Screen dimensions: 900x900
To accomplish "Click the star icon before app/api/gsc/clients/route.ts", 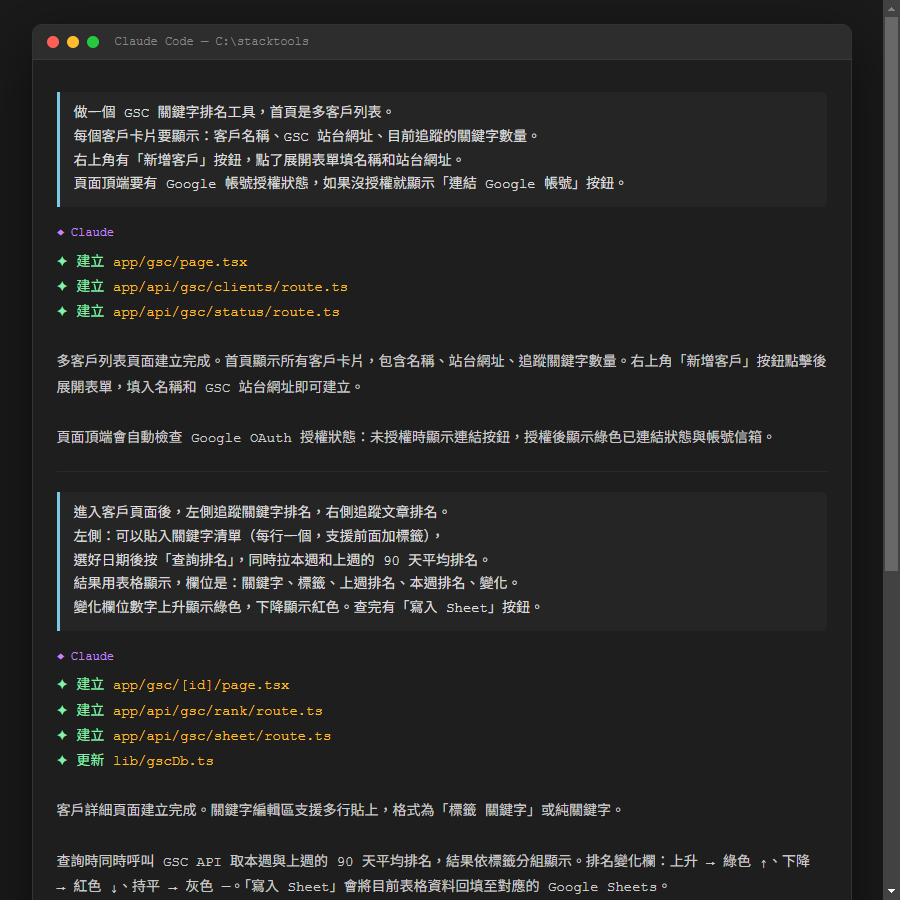I will coord(62,286).
